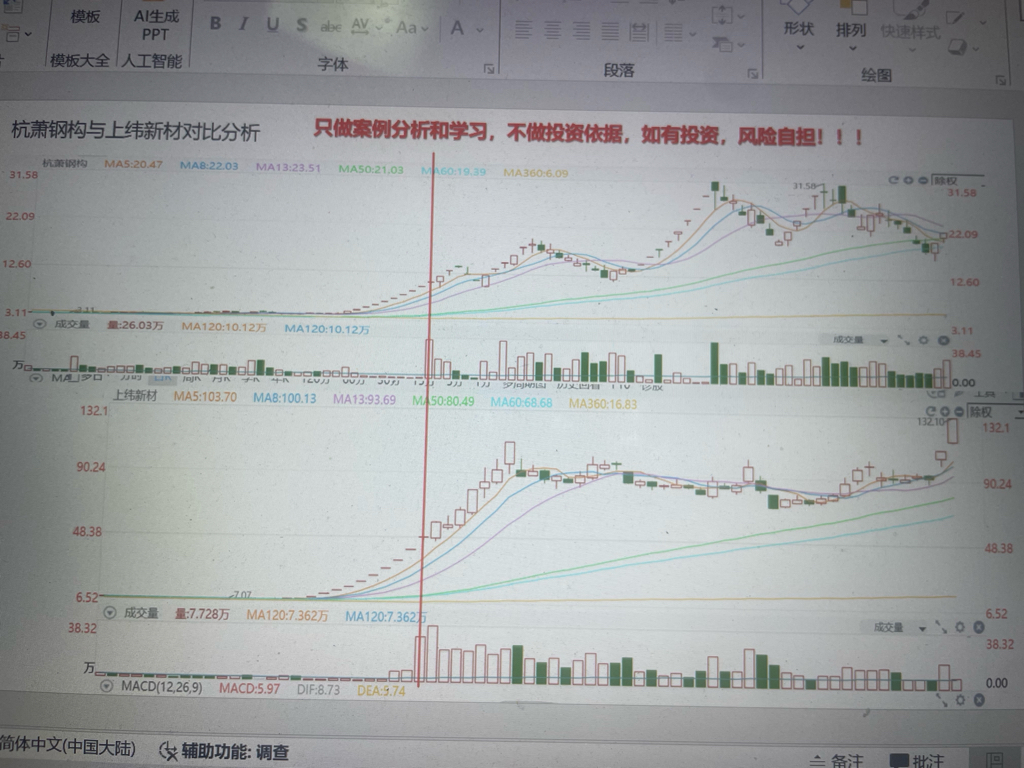Screen dimensions: 1024x768
Task: Click 量:26.03万 volume label
Action: click(135, 325)
